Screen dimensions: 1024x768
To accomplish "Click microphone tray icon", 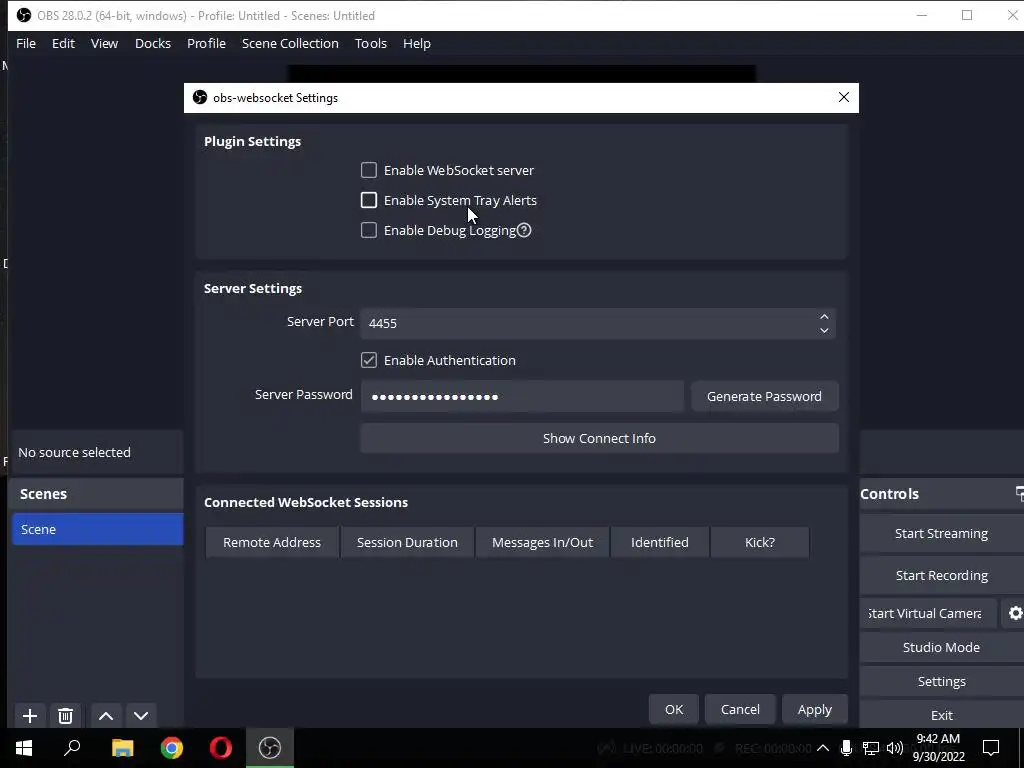I will [846, 748].
